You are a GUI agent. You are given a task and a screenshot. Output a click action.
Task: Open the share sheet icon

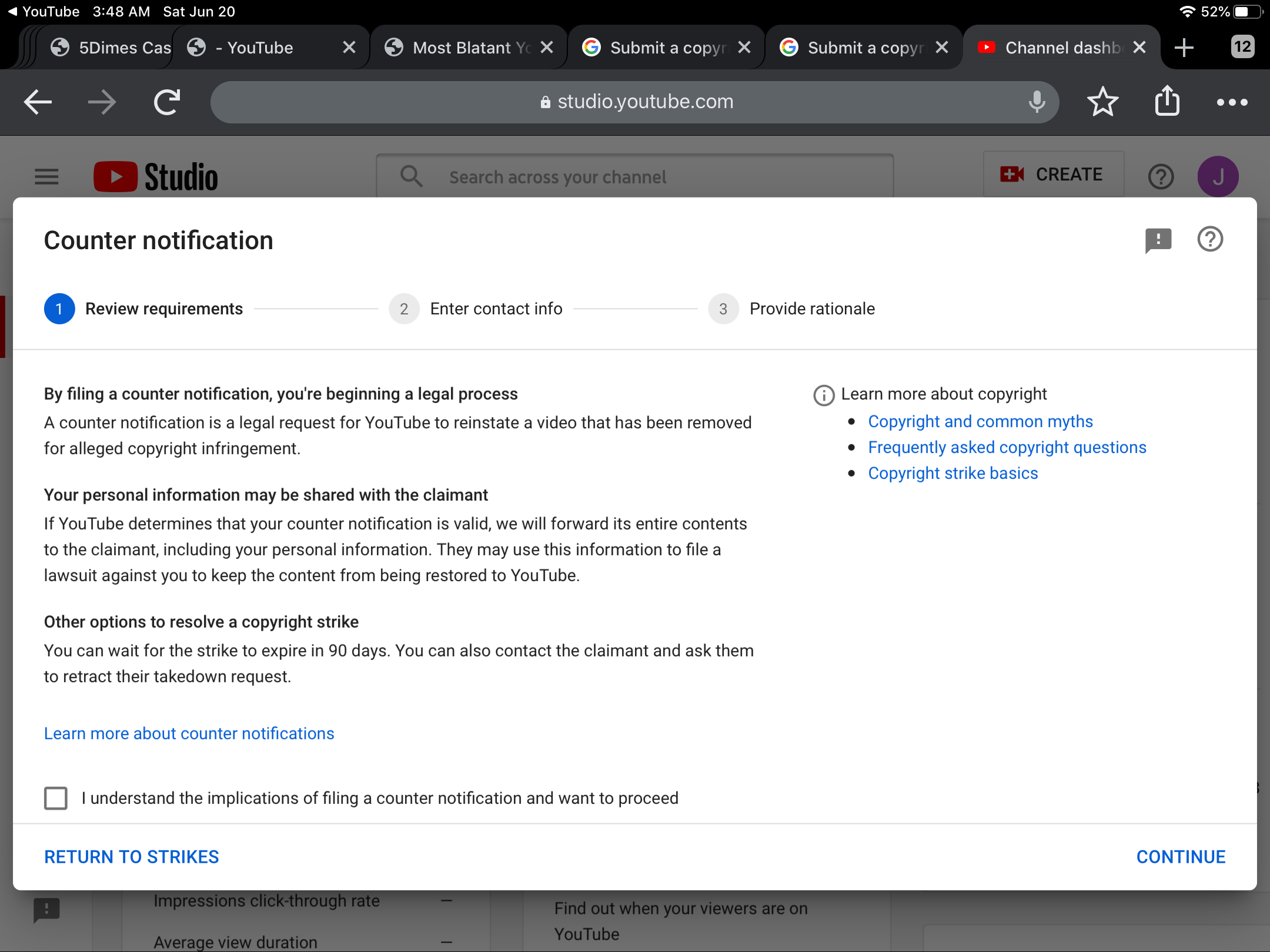pyautogui.click(x=1168, y=101)
